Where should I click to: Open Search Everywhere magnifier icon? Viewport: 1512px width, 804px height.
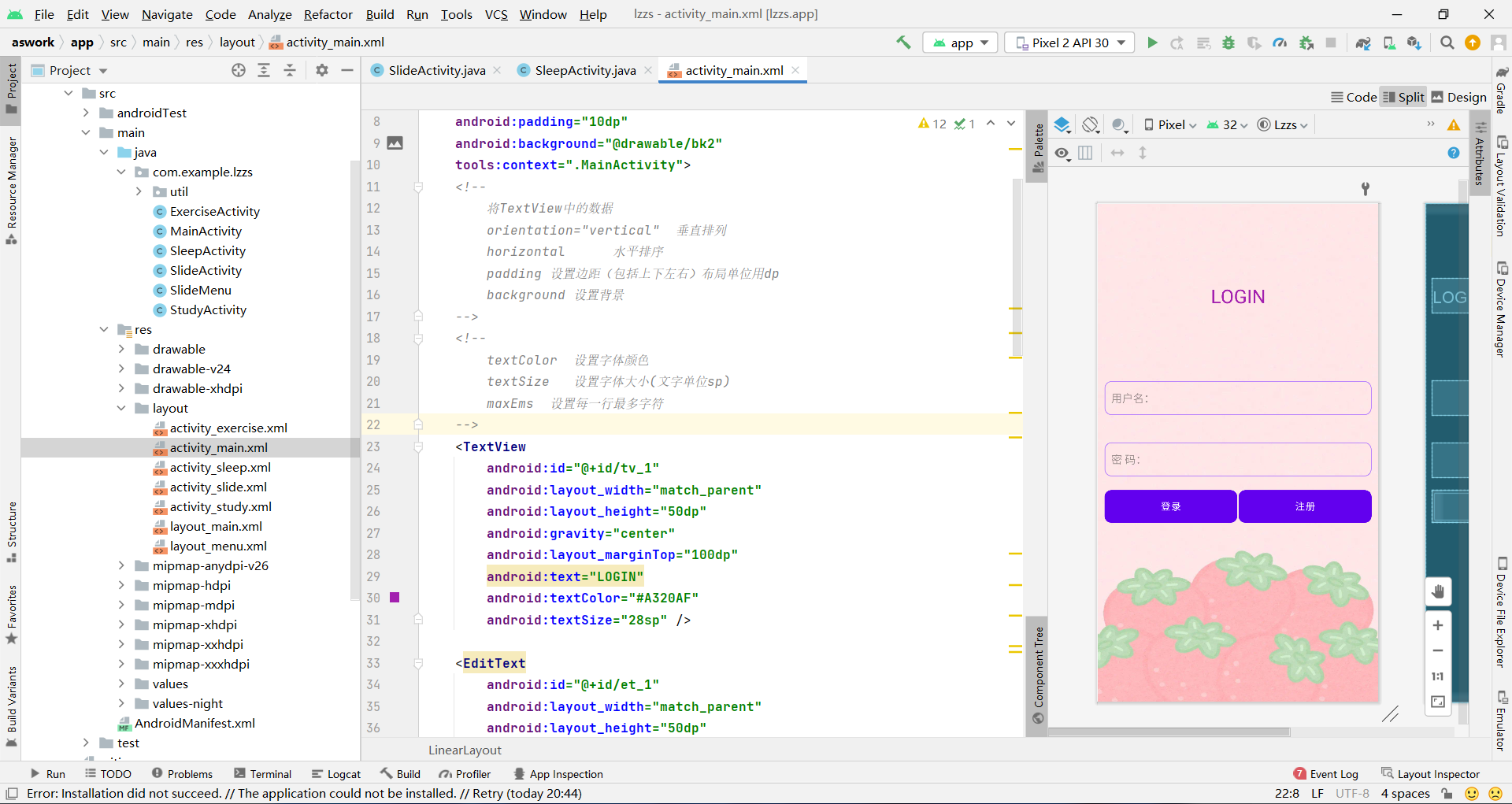[1447, 43]
